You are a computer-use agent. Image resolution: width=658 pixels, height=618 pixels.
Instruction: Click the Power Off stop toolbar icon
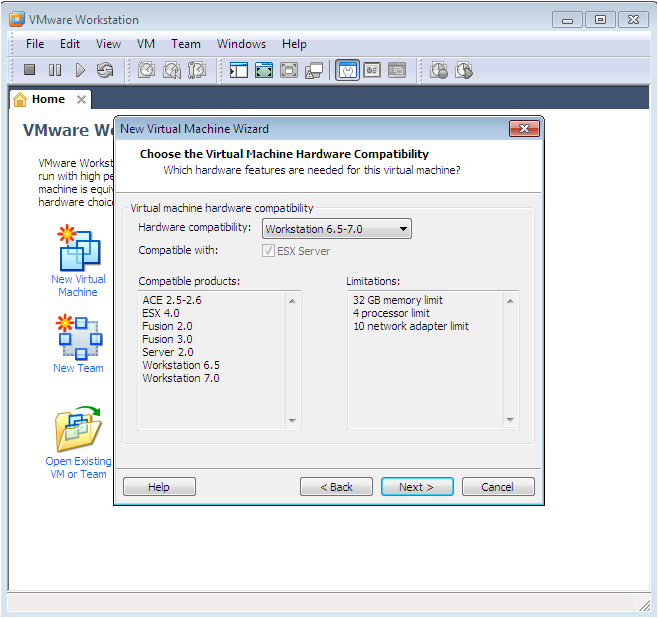coord(29,70)
